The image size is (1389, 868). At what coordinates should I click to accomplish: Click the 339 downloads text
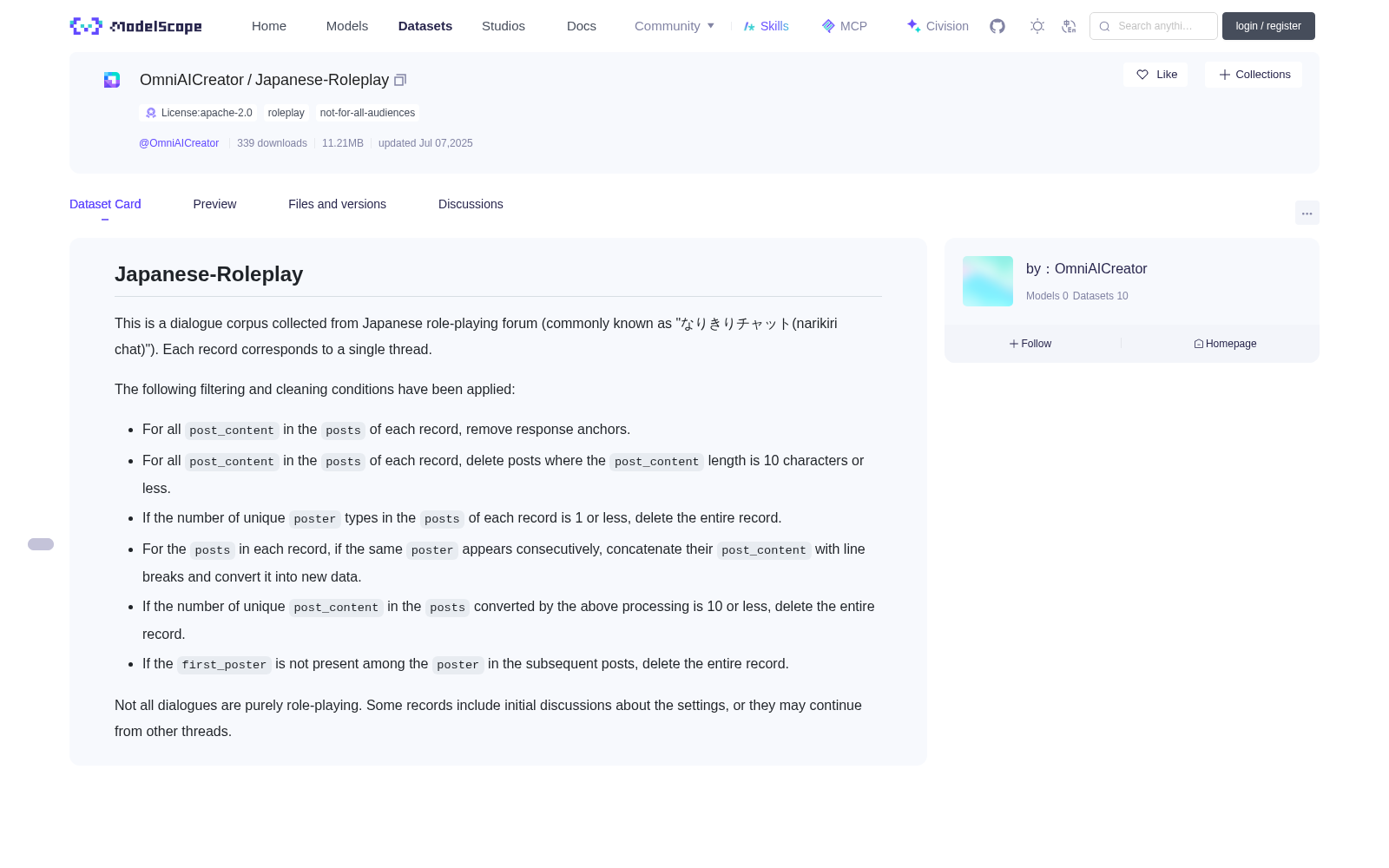[x=272, y=143]
